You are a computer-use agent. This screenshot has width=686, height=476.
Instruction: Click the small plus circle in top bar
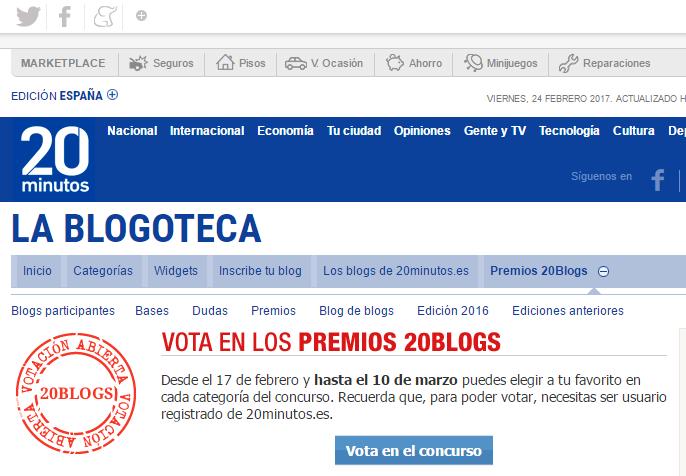[141, 16]
